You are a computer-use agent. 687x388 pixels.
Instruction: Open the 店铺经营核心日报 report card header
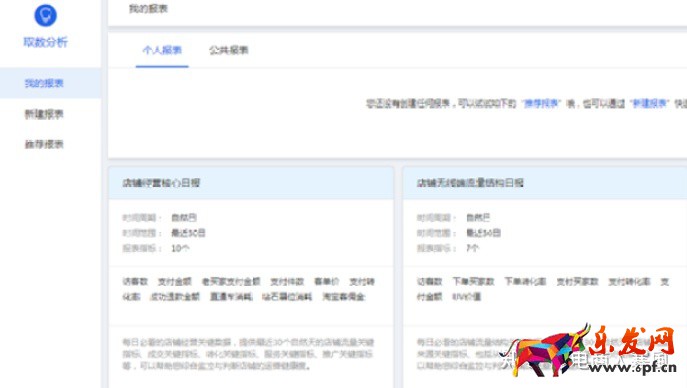click(251, 183)
